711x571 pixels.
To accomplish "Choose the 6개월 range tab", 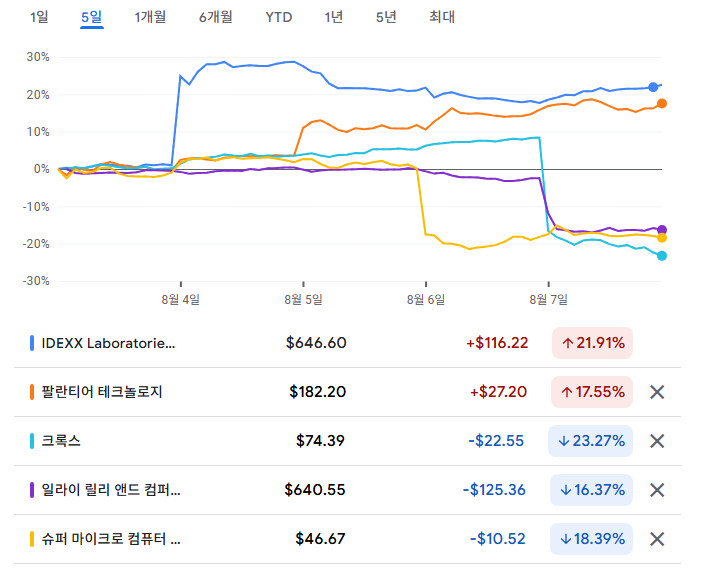I will (215, 17).
